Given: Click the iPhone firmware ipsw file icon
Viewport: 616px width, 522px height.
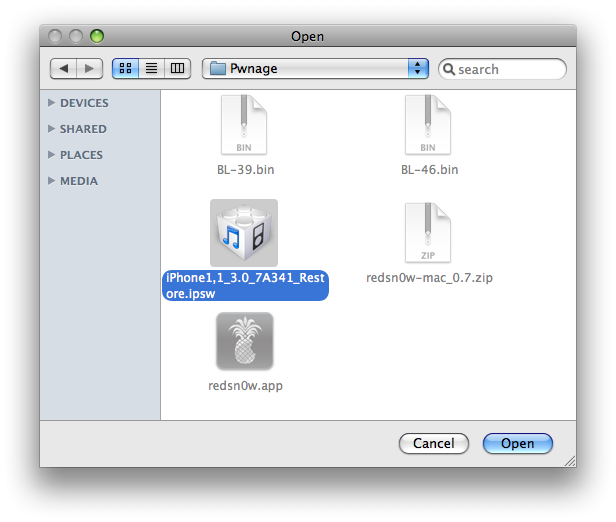Looking at the screenshot, I should pos(244,232).
